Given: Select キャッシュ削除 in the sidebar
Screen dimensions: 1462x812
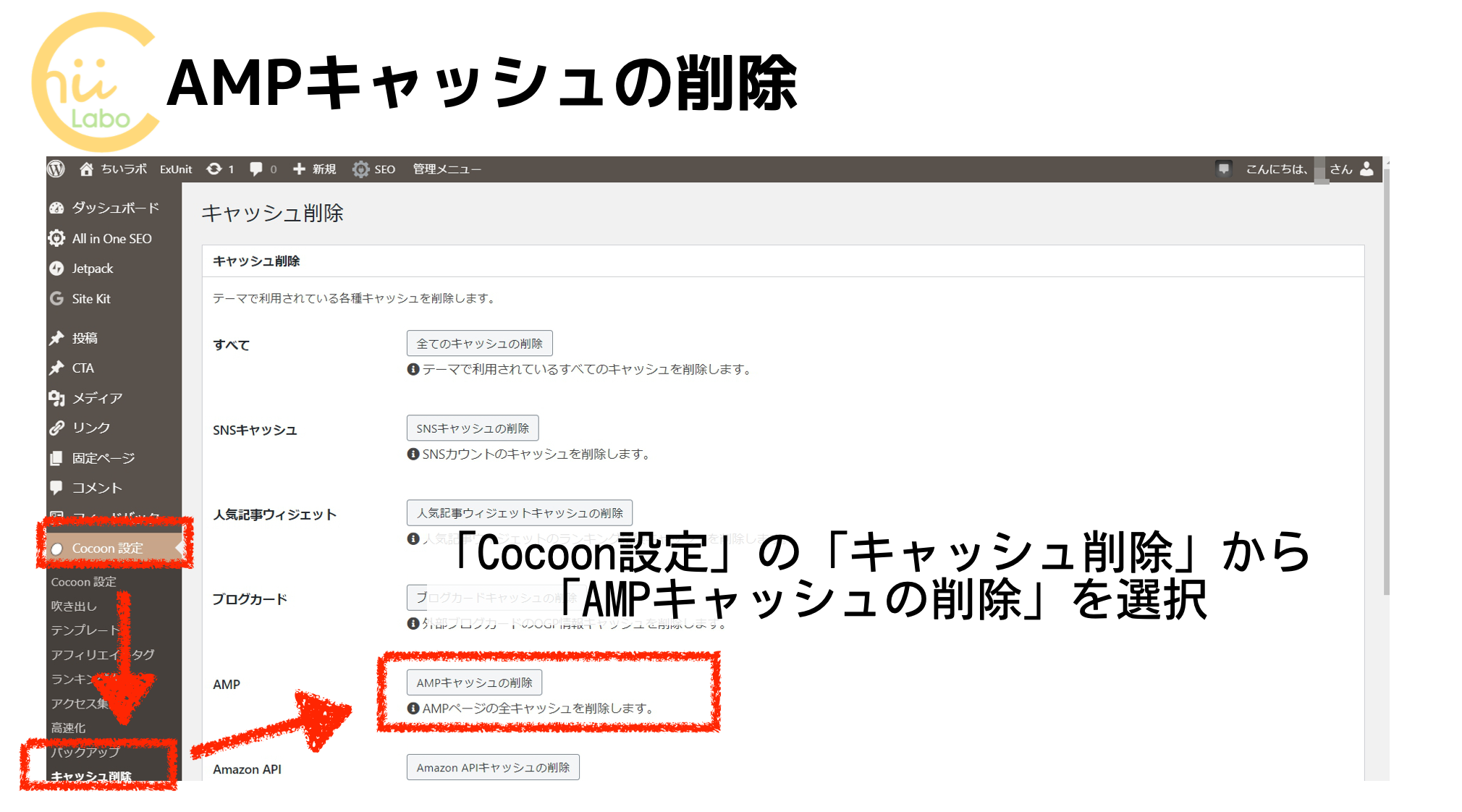Looking at the screenshot, I should (91, 776).
